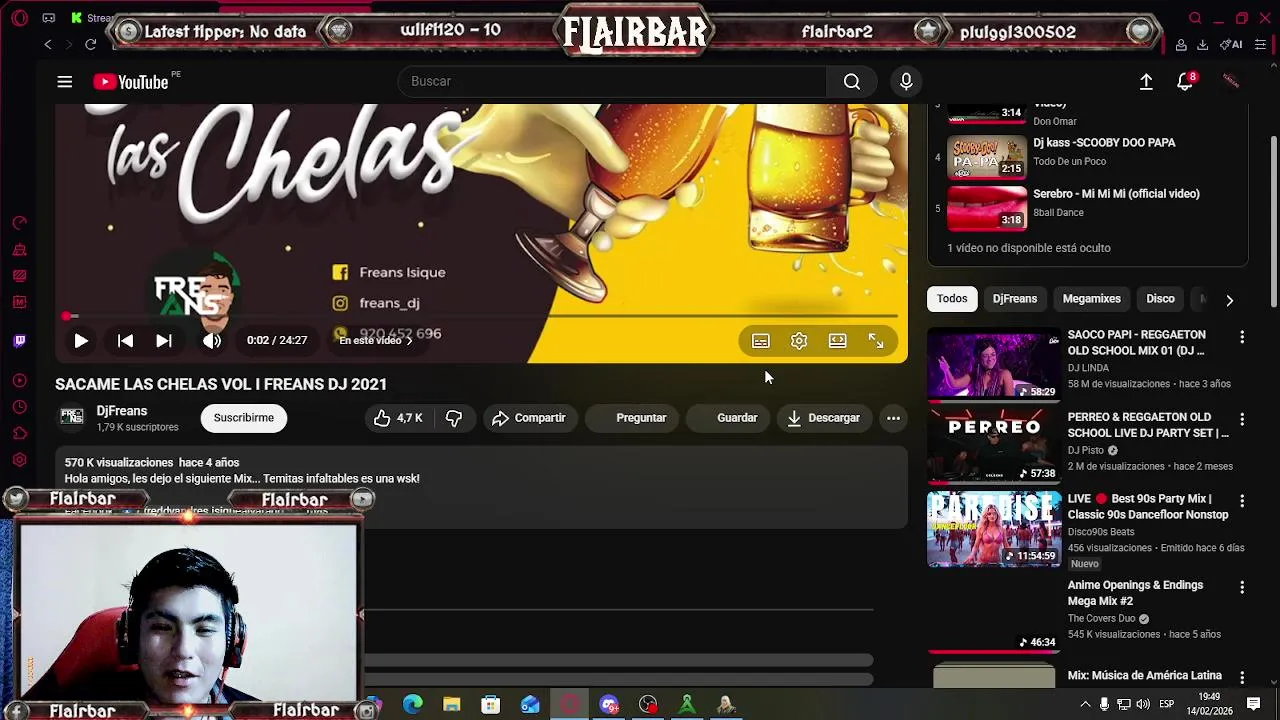The height and width of the screenshot is (720, 1280).
Task: Open File Explorer from taskbar
Action: (451, 705)
